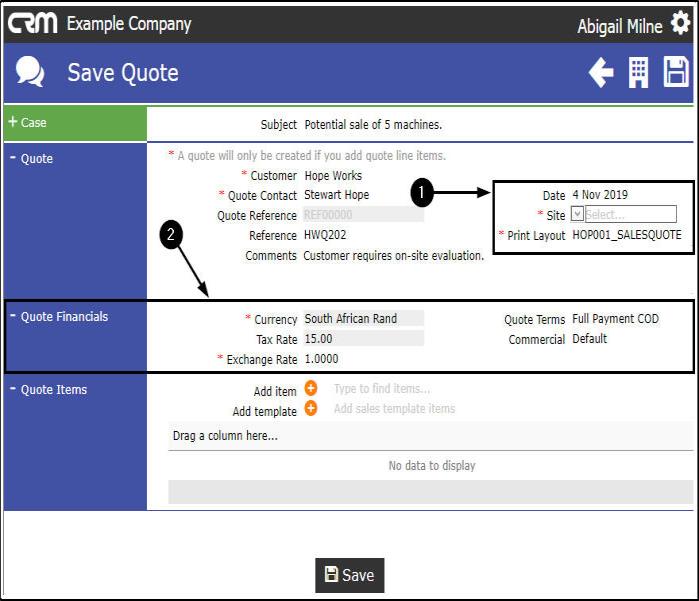The image size is (699, 601).
Task: Click the Save button at bottom
Action: point(350,575)
